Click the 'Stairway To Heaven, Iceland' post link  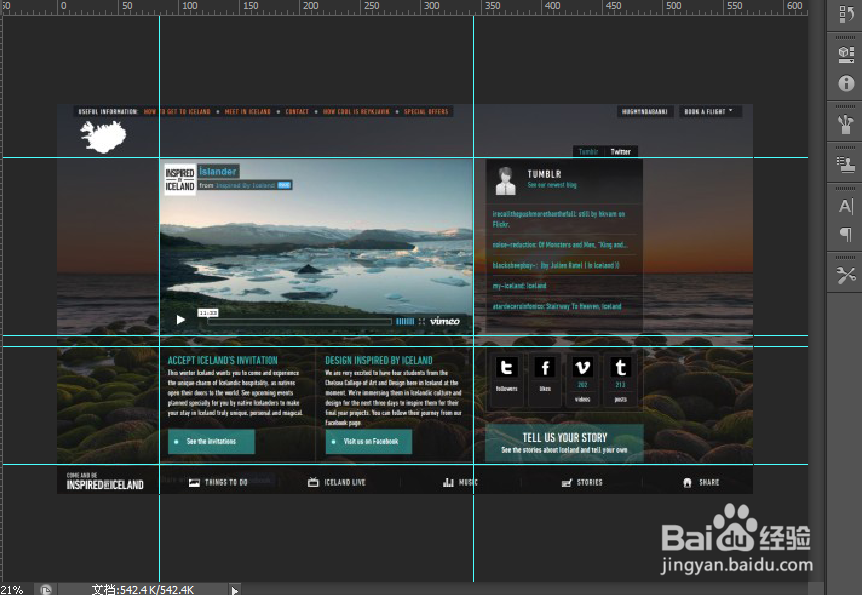point(557,306)
